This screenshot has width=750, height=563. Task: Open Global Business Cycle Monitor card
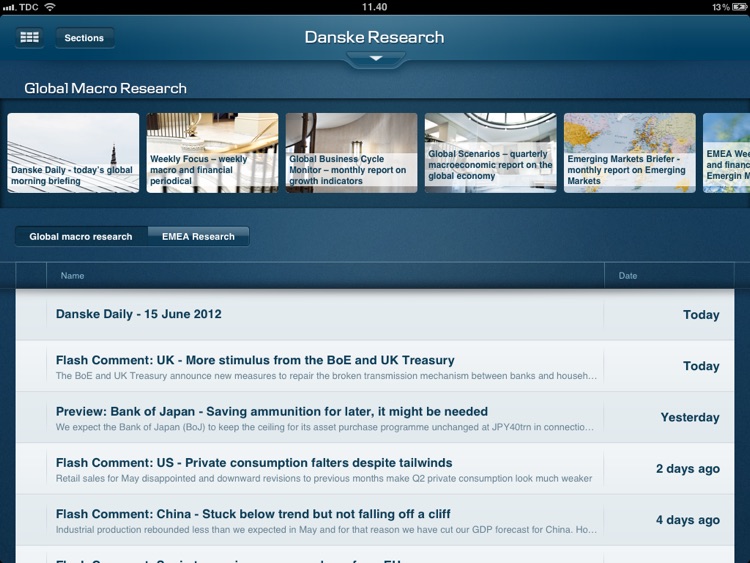pos(352,153)
